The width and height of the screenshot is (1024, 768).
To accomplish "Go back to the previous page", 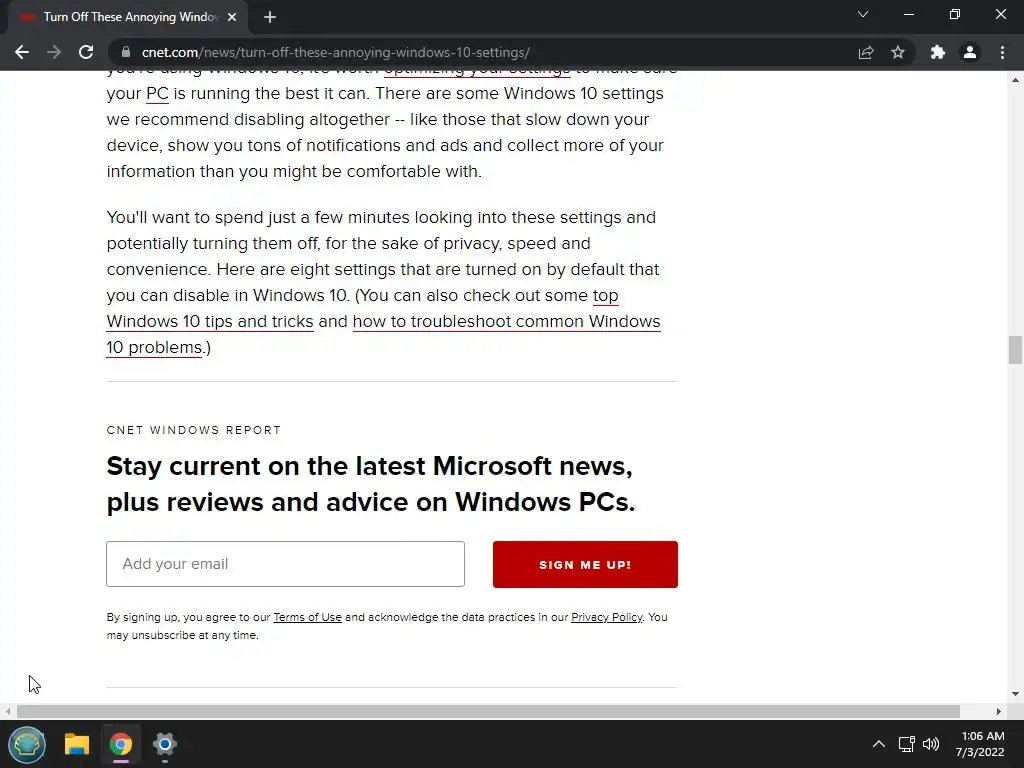I will pyautogui.click(x=22, y=52).
